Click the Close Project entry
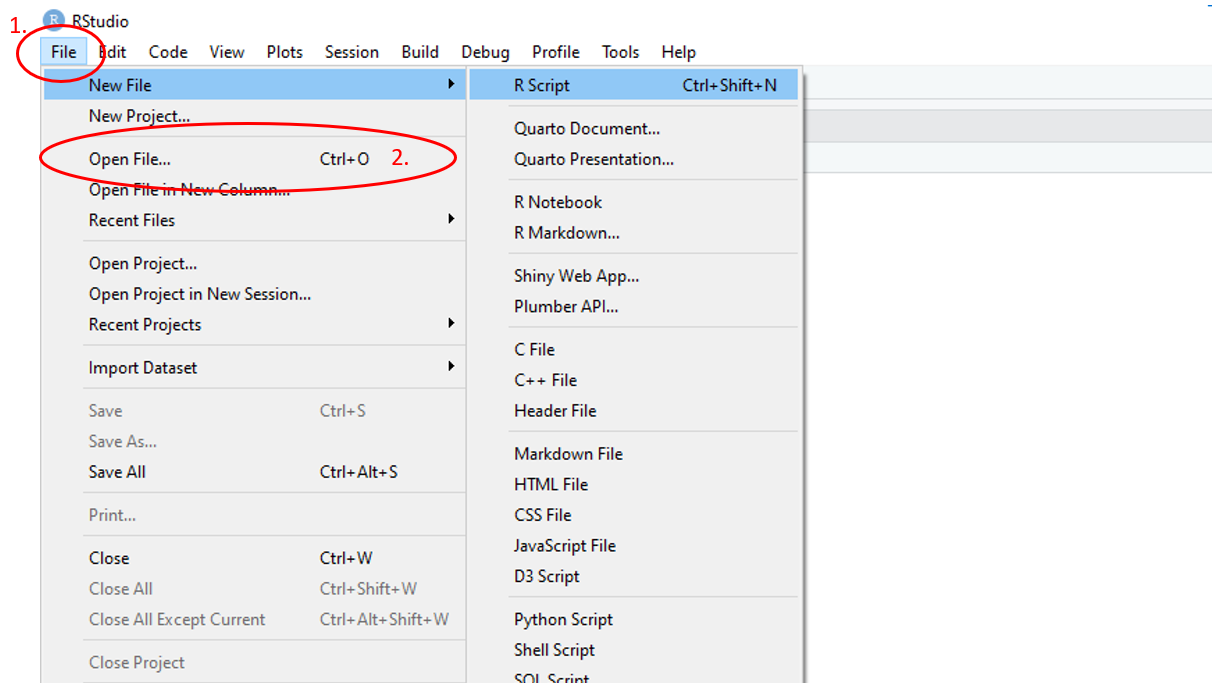This screenshot has width=1212, height=683. coord(254,662)
